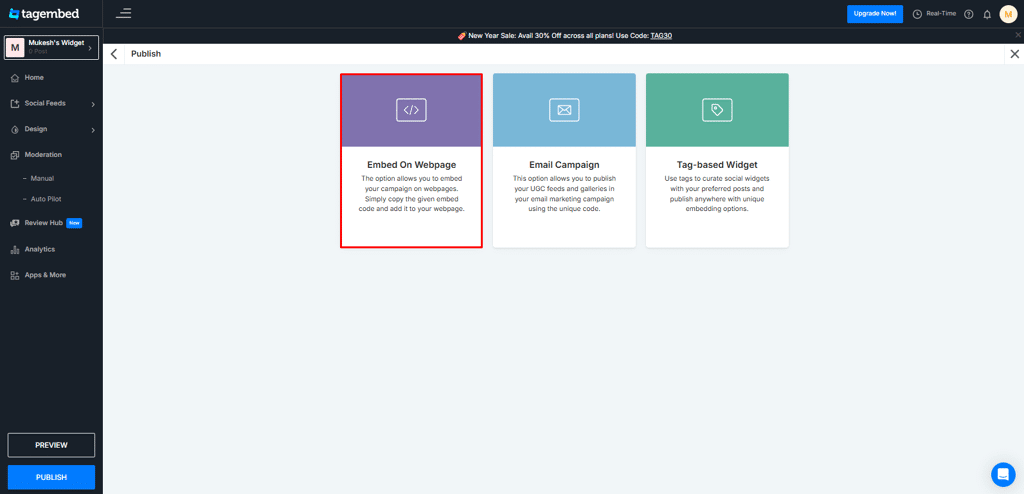The image size is (1024, 494).
Task: Click the user profile avatar
Action: (x=1008, y=14)
